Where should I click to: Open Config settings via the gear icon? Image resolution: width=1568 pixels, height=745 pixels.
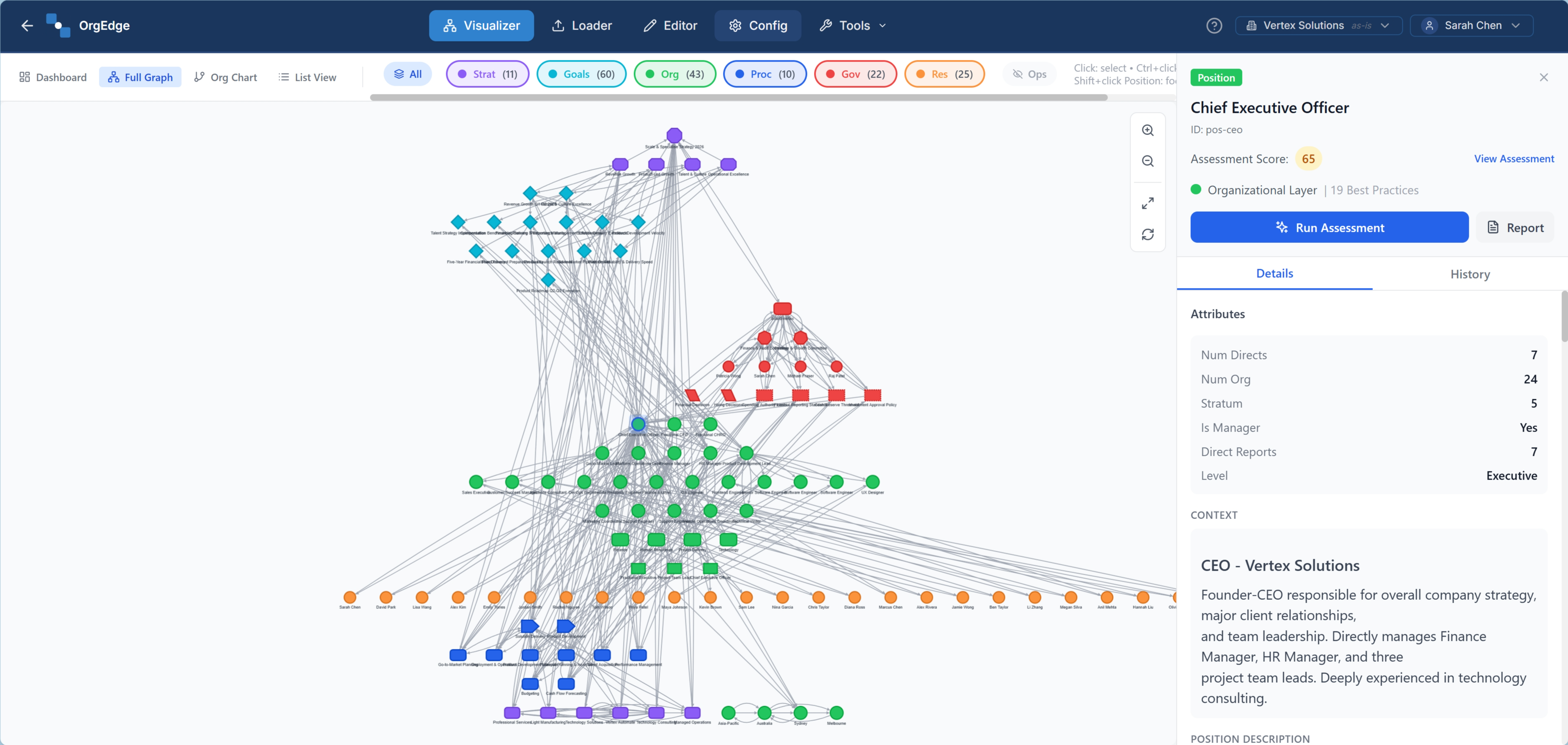click(758, 25)
